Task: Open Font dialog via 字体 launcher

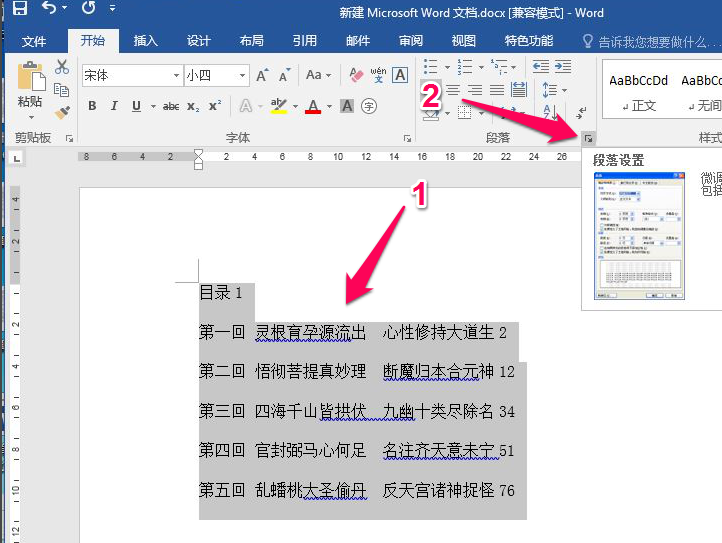Action: [x=408, y=138]
